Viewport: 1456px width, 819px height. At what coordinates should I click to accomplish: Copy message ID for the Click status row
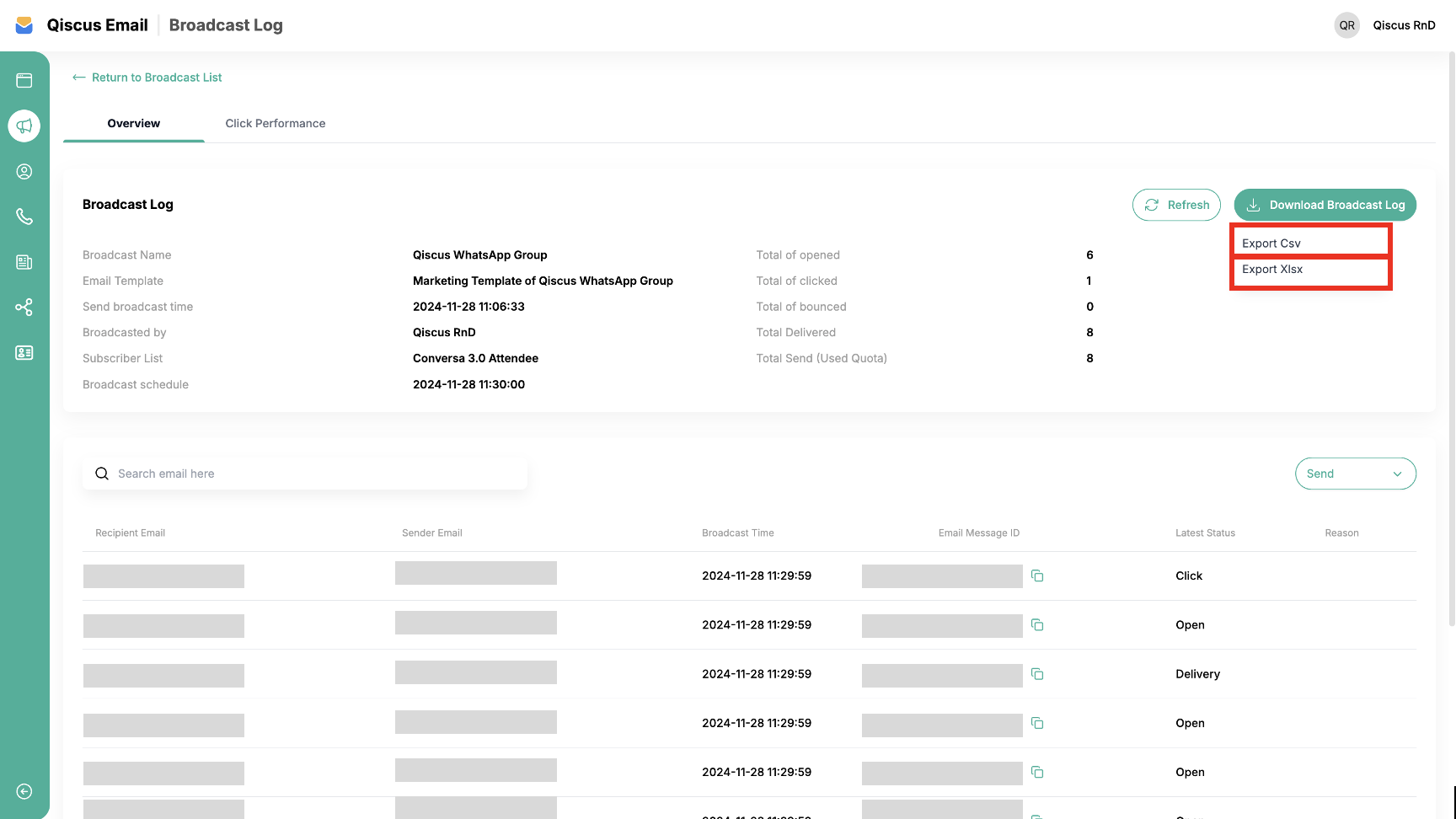click(x=1037, y=576)
